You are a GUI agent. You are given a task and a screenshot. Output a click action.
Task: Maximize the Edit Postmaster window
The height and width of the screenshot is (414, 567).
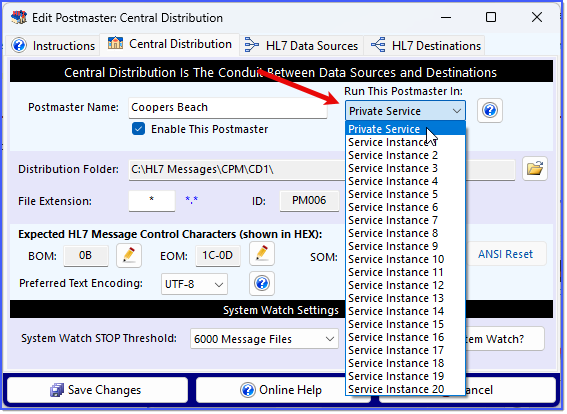tap(491, 17)
